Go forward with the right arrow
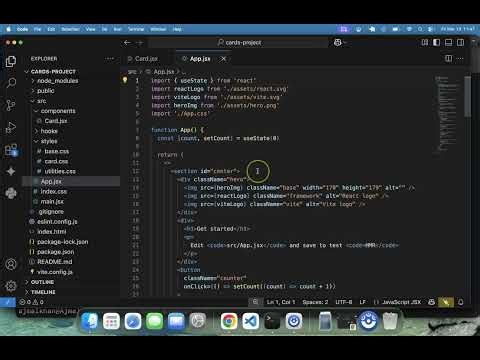The width and height of the screenshot is (480, 360). 140,42
